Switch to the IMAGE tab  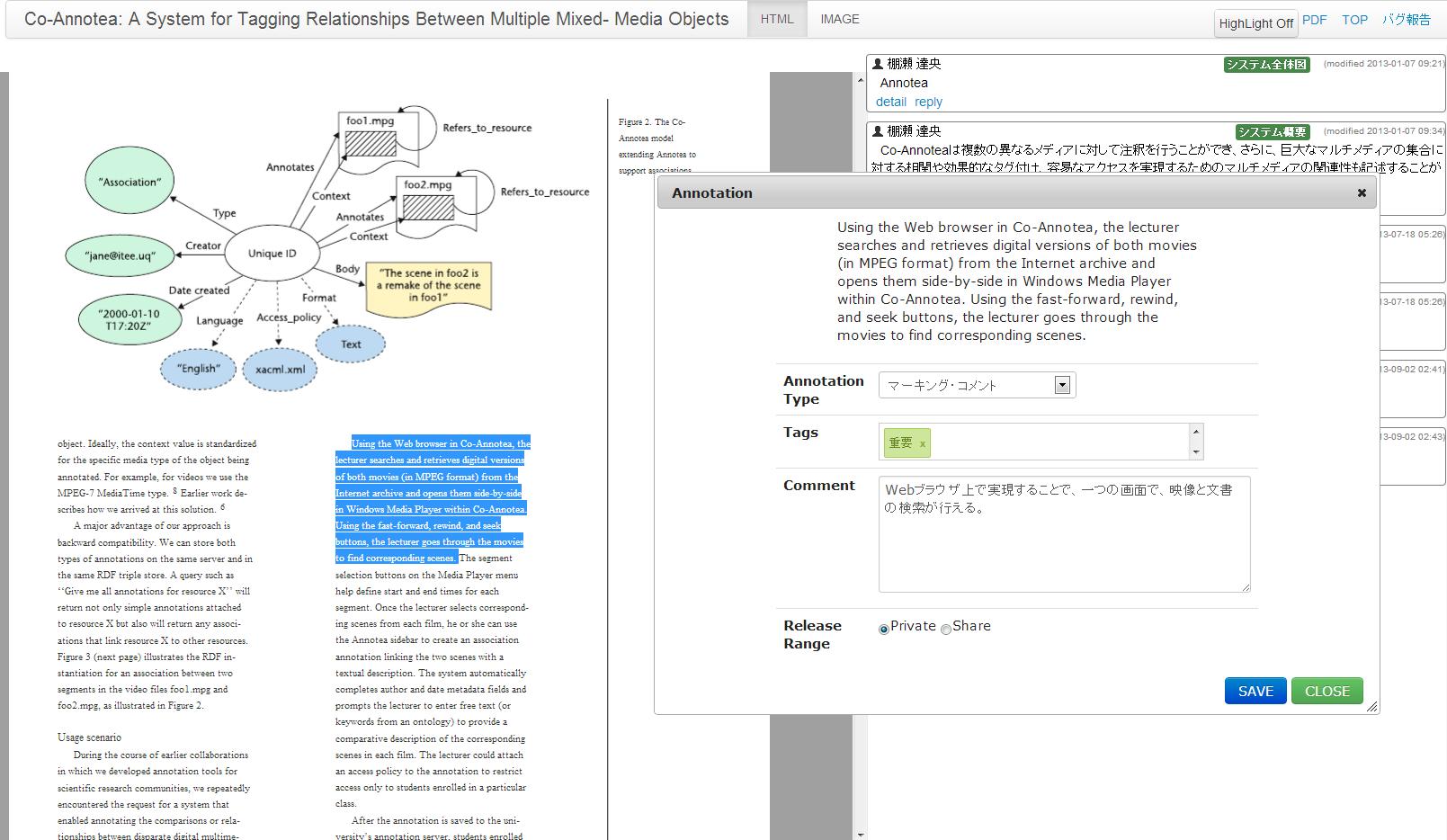click(x=839, y=19)
